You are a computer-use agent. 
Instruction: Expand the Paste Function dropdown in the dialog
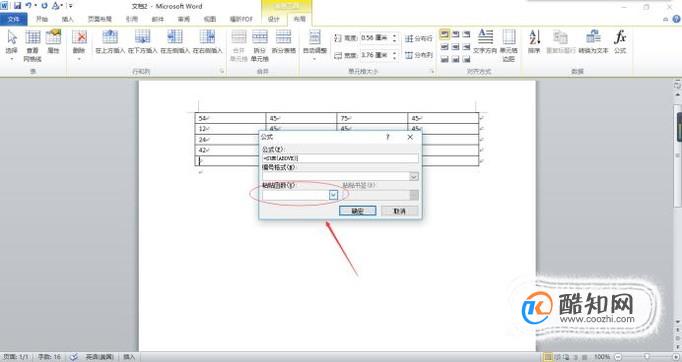coord(333,195)
